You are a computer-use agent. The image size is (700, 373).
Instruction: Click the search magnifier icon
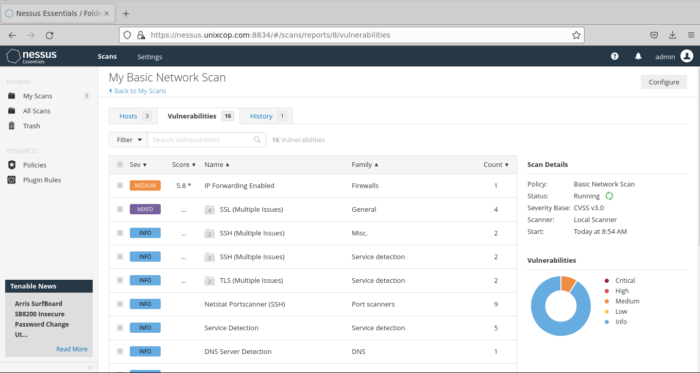257,140
